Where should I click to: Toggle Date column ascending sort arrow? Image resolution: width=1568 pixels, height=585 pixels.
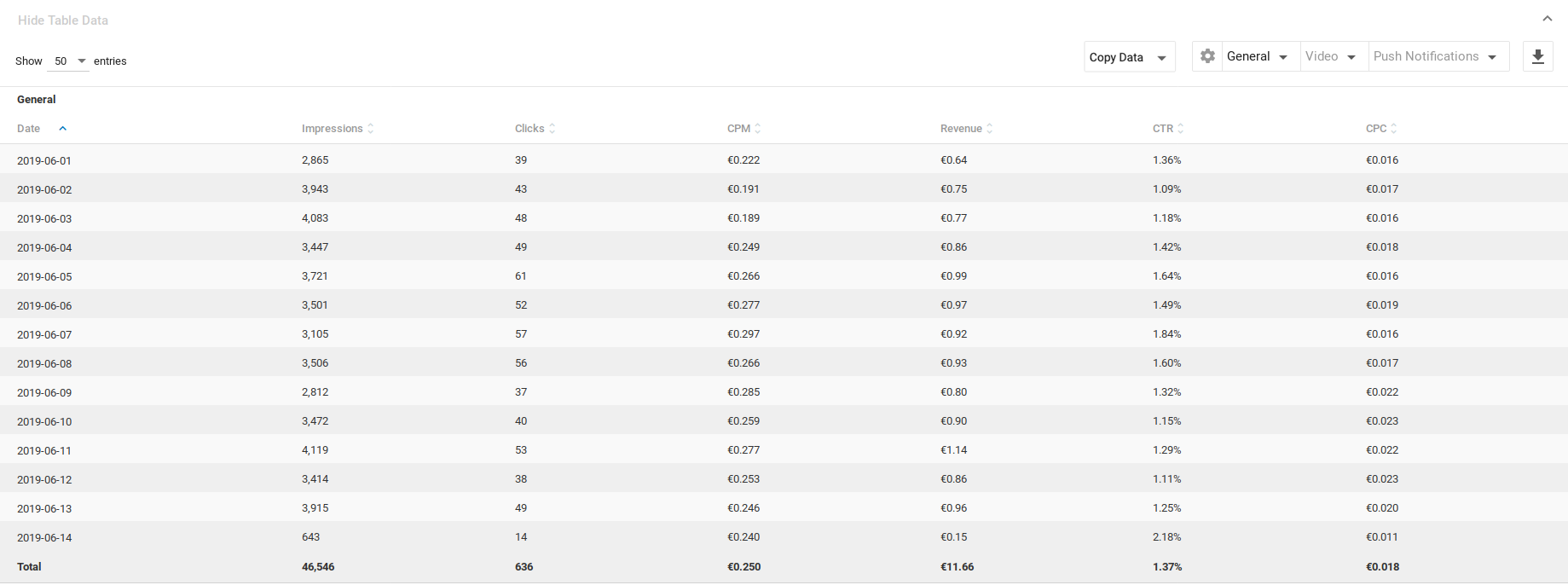[x=63, y=129]
